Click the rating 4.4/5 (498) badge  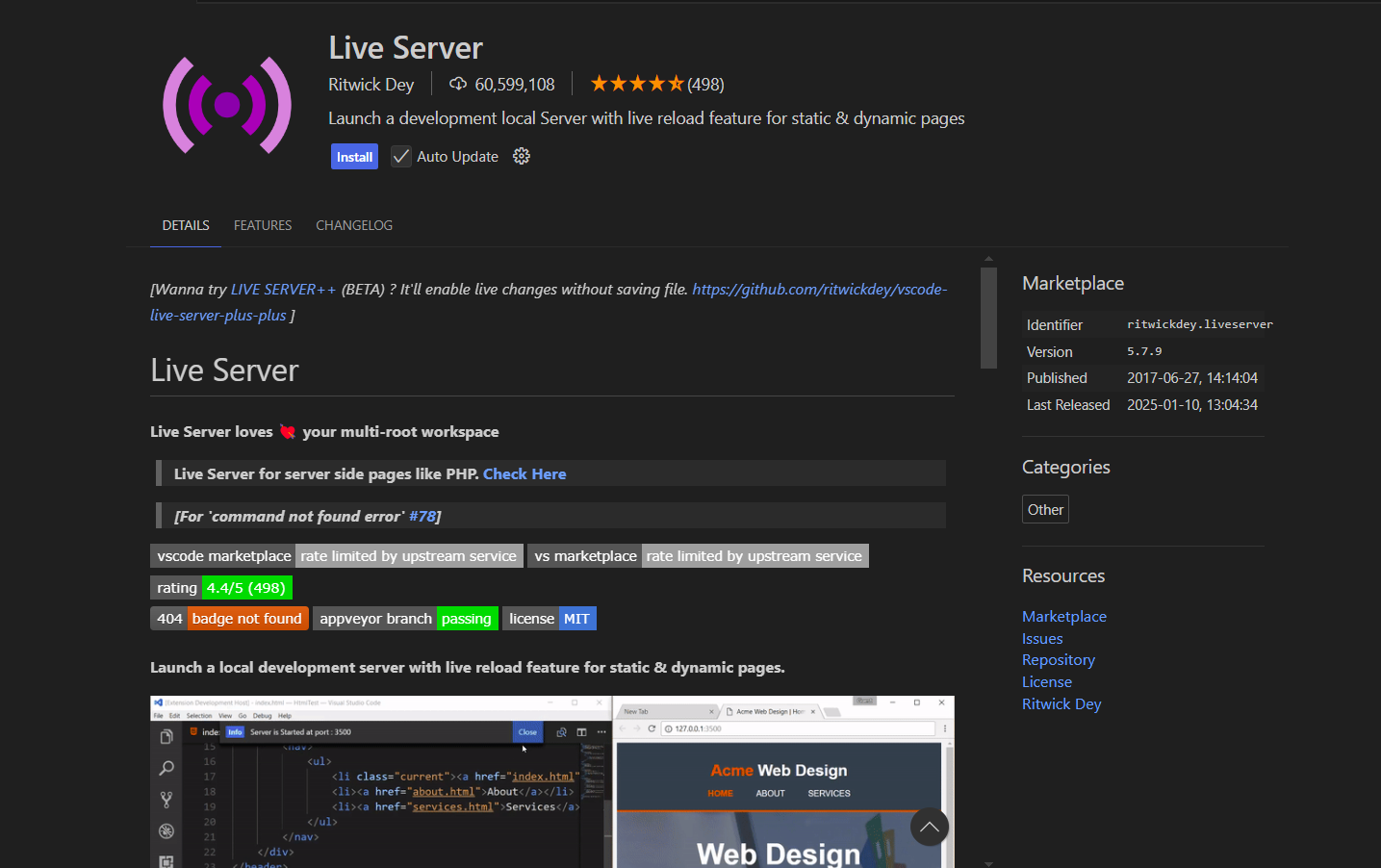pos(221,587)
